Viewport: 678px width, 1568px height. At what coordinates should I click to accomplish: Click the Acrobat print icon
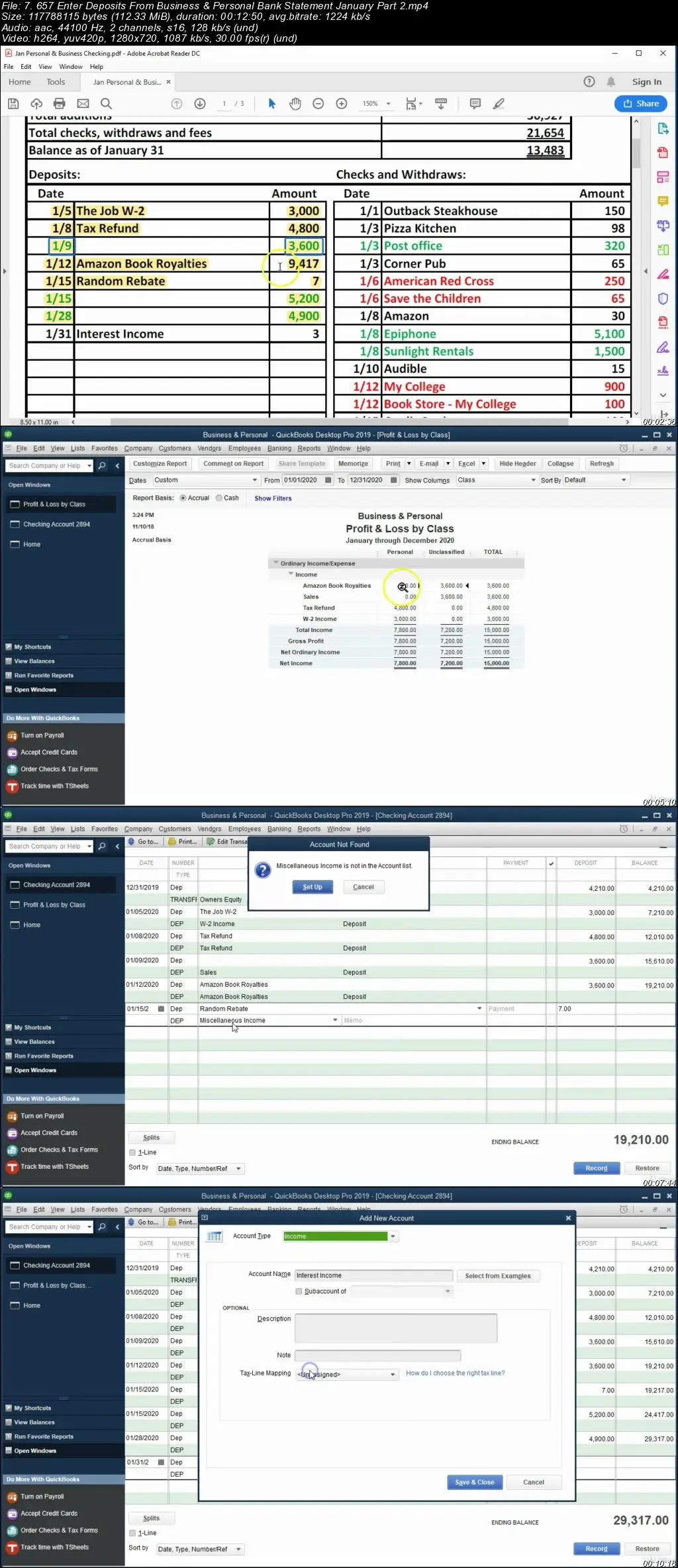point(60,103)
